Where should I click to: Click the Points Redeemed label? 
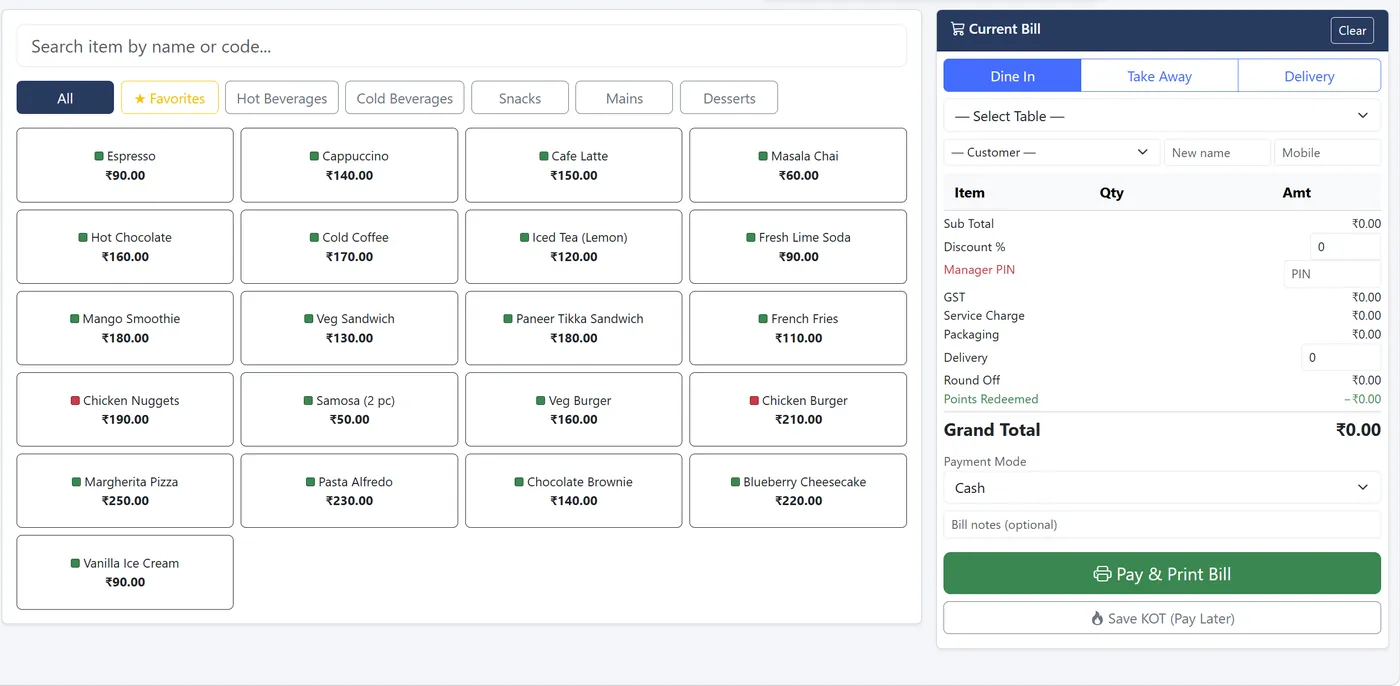tap(991, 399)
